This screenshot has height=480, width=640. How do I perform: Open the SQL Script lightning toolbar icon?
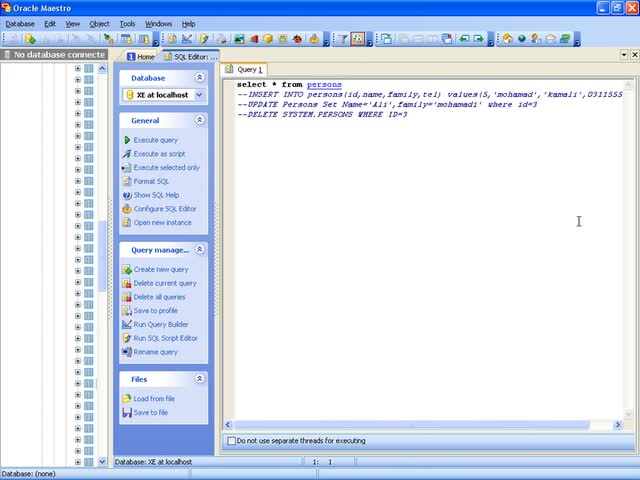click(204, 39)
